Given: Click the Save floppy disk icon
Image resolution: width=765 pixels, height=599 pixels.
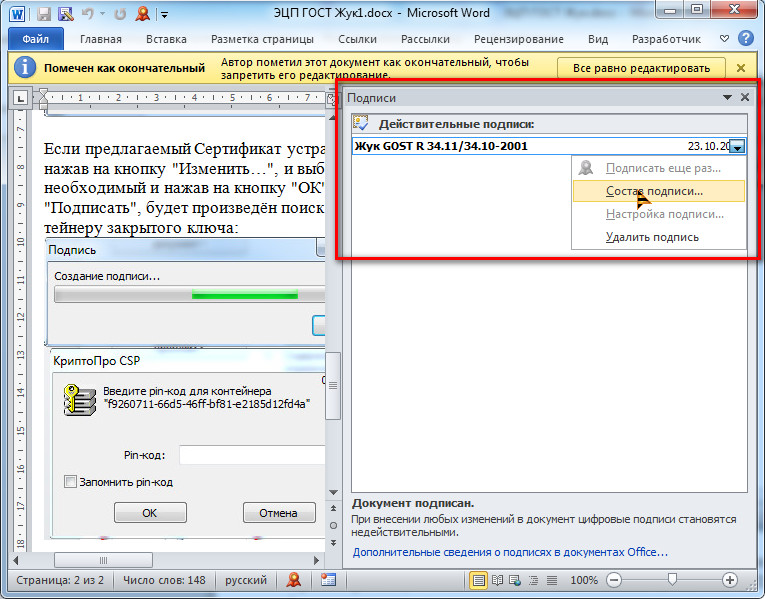Looking at the screenshot, I should tap(43, 14).
